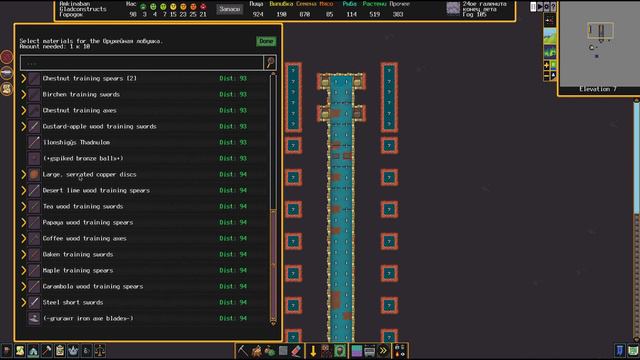Open the hammer labor icon bottom-left
The image size is (640, 360).
coord(47,351)
